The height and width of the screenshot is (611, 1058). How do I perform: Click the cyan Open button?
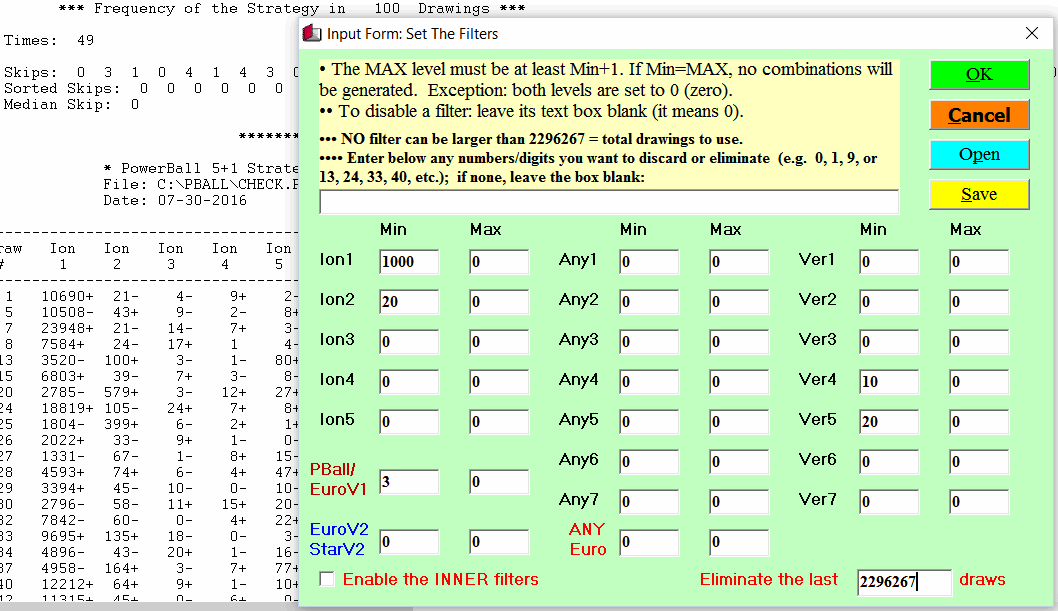pos(979,155)
